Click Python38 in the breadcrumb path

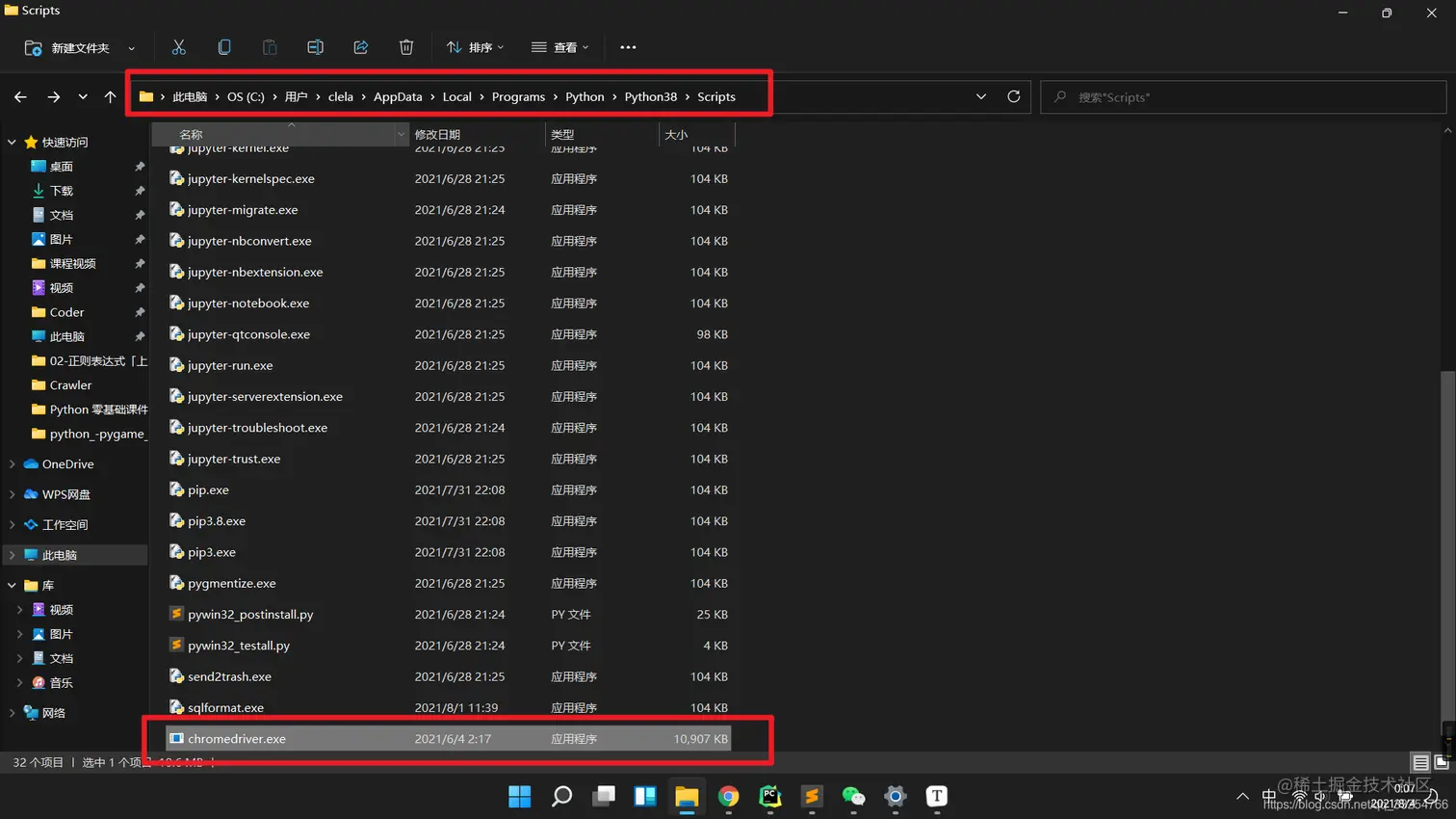(x=650, y=97)
